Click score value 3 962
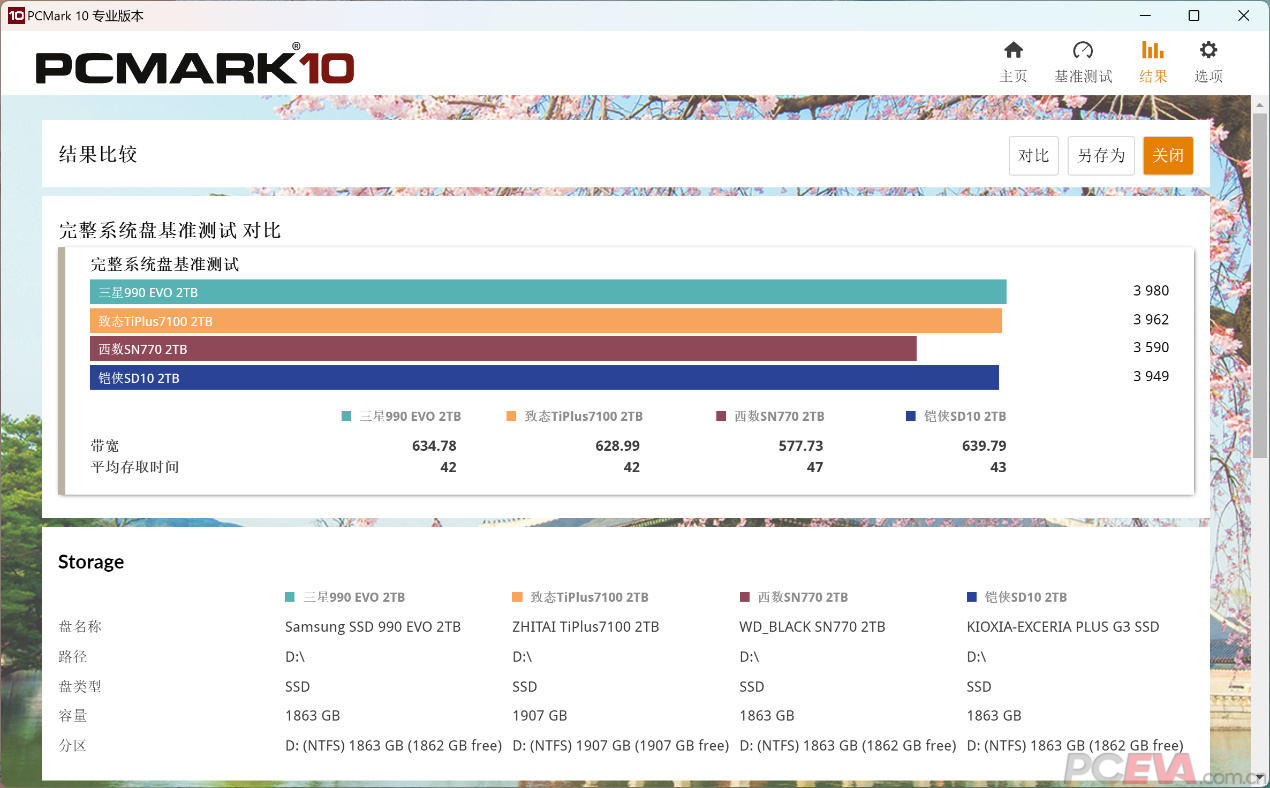The height and width of the screenshot is (788, 1270). click(1151, 320)
